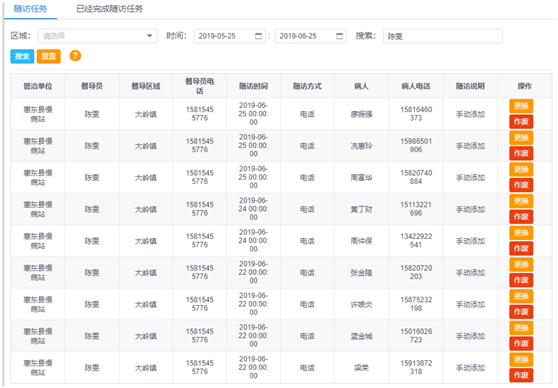Click the 病人 column header
Image resolution: width=558 pixels, height=388 pixels.
pos(362,86)
